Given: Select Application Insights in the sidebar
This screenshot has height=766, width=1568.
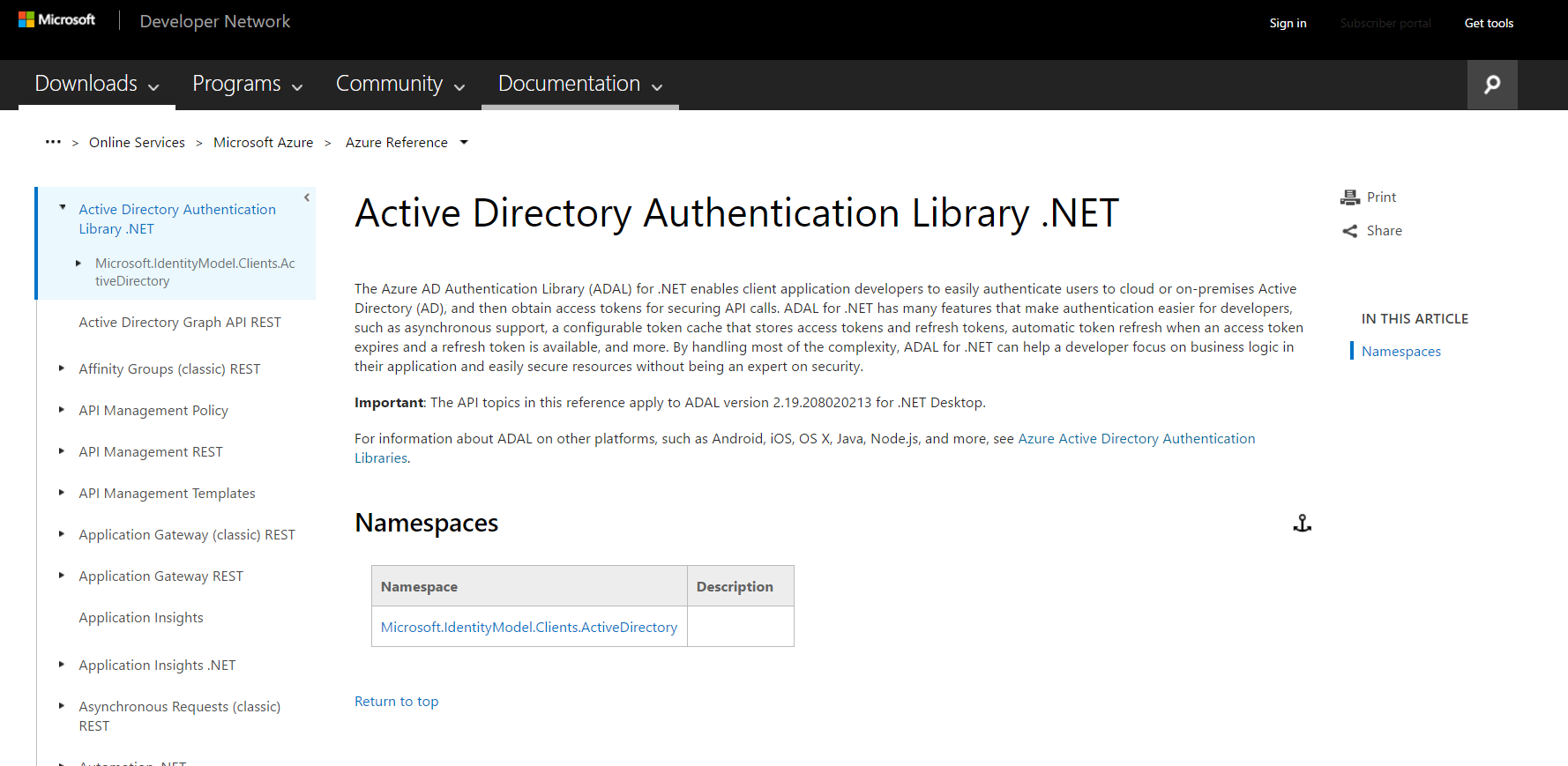Looking at the screenshot, I should (x=141, y=618).
